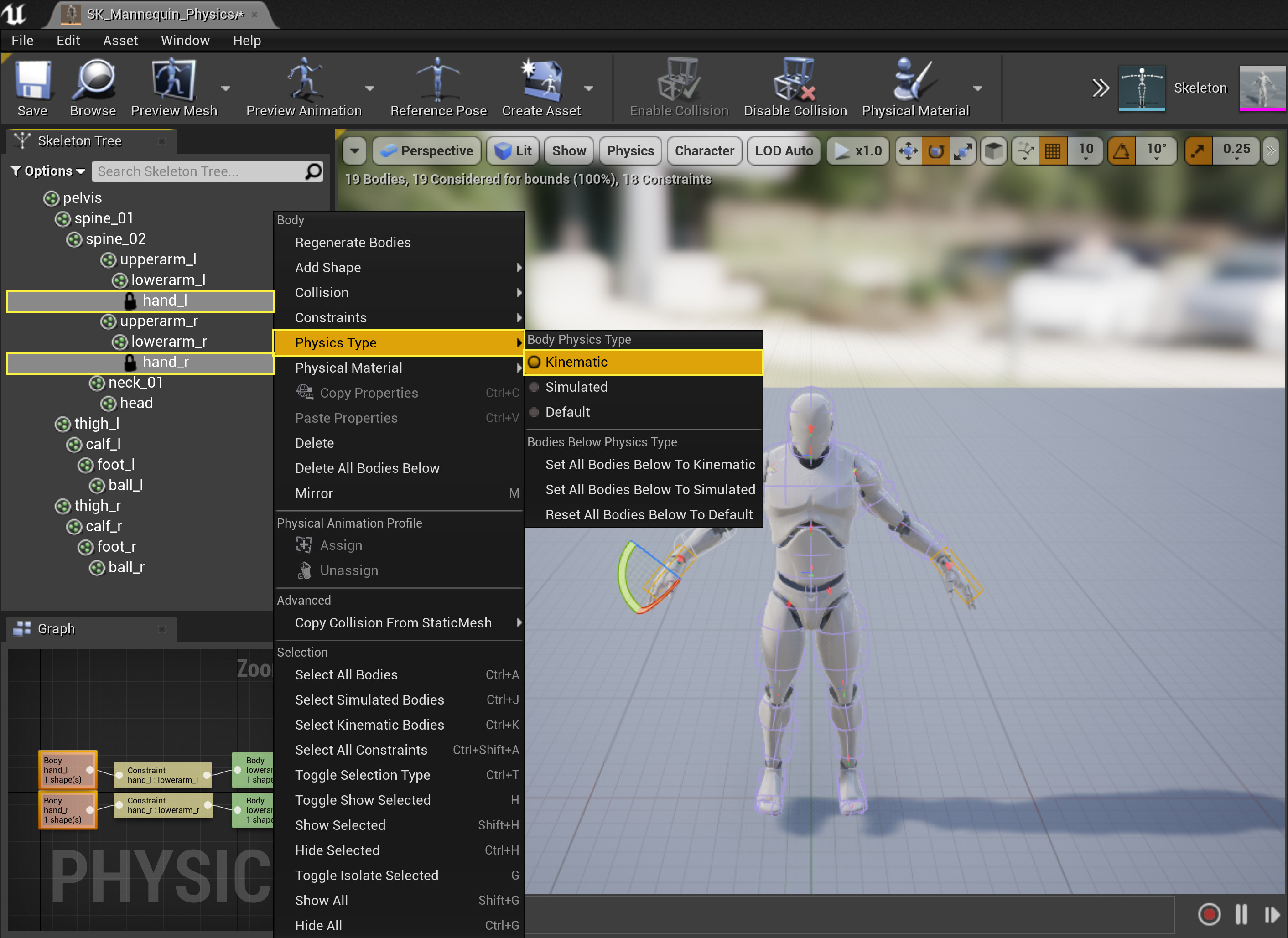This screenshot has width=1288, height=938.
Task: Select the rotate gizmo tool icon
Action: [x=935, y=151]
